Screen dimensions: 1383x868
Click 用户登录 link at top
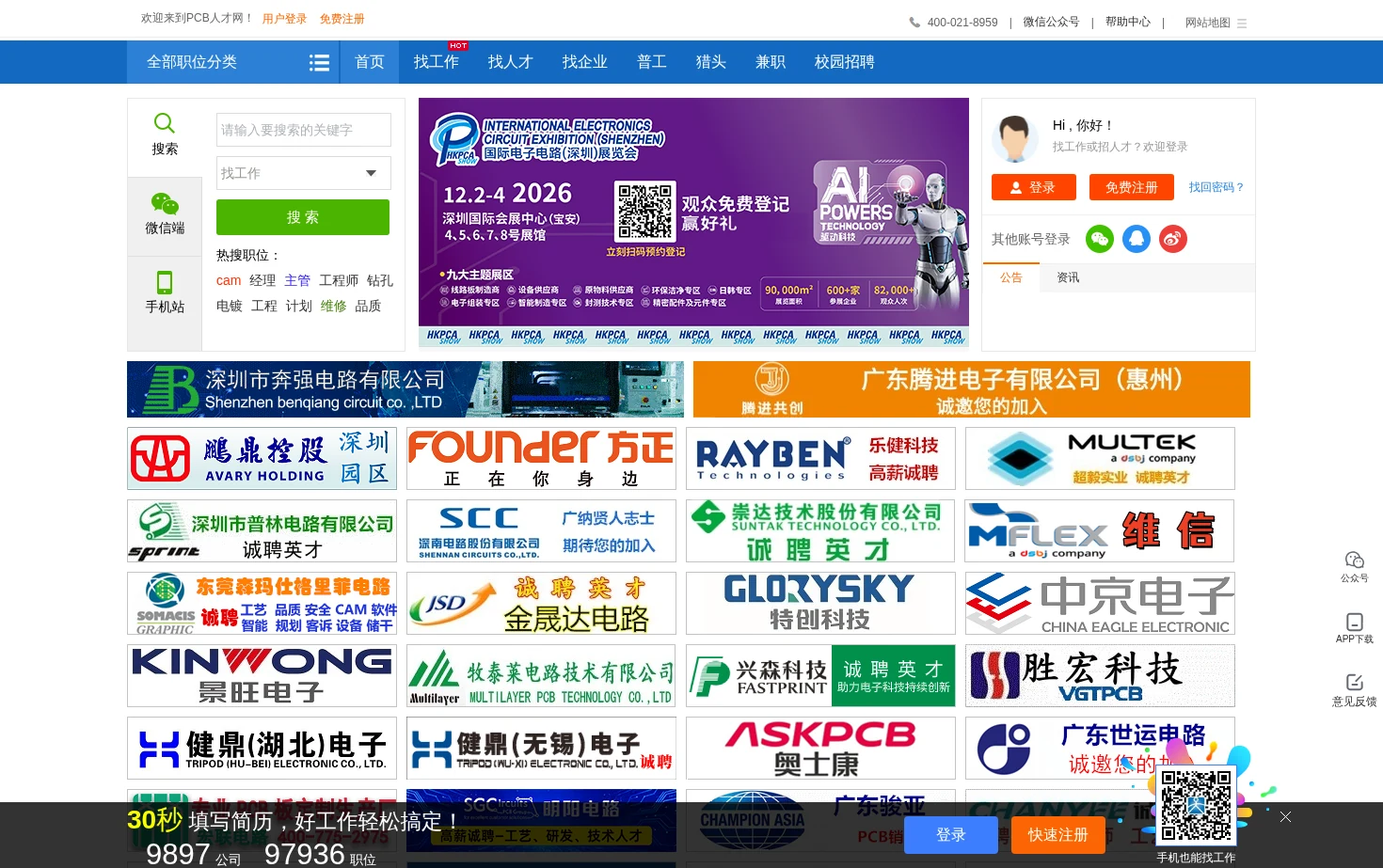coord(284,19)
